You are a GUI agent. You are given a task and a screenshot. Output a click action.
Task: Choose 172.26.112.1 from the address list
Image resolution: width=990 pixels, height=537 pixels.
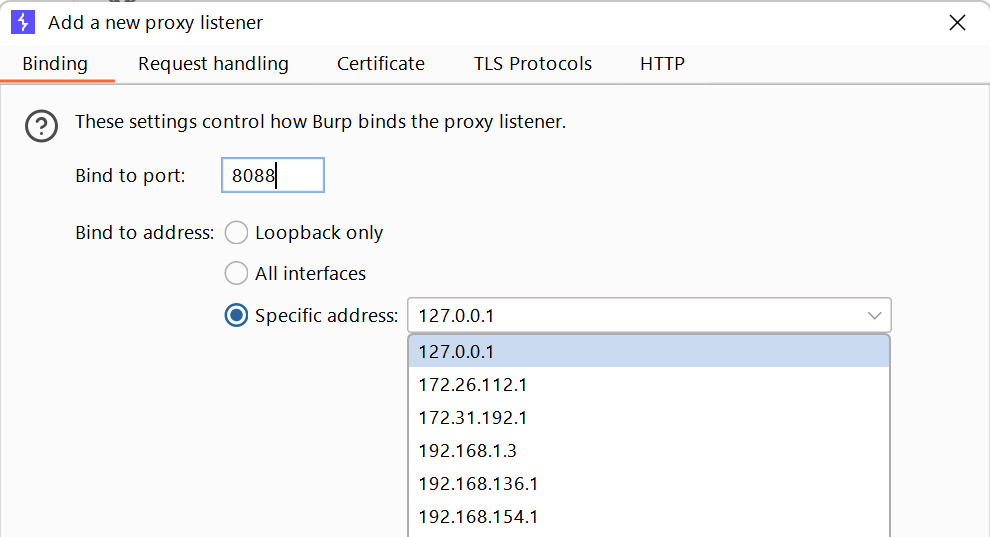[648, 385]
